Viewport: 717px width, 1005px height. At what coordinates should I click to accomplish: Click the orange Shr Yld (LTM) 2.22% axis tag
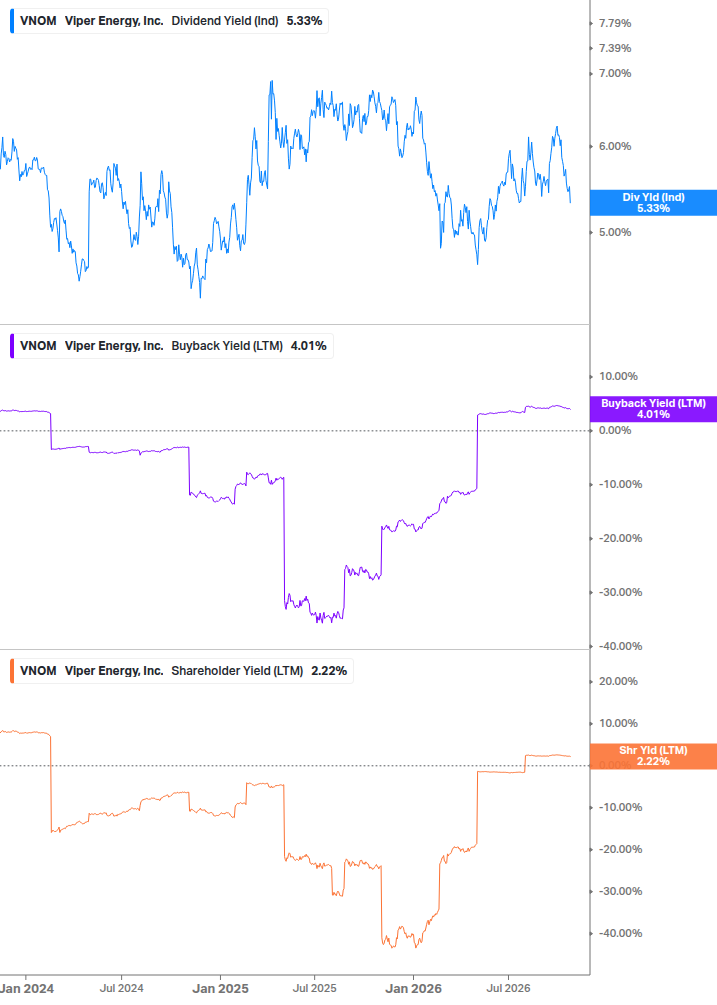coord(653,756)
